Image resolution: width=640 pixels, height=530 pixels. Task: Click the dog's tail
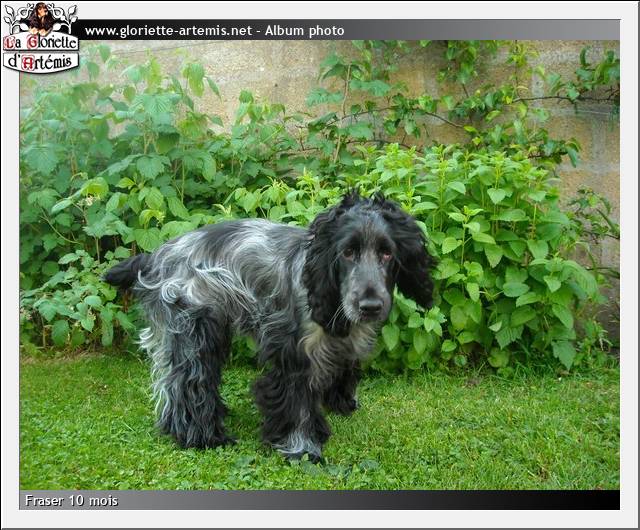(125, 270)
